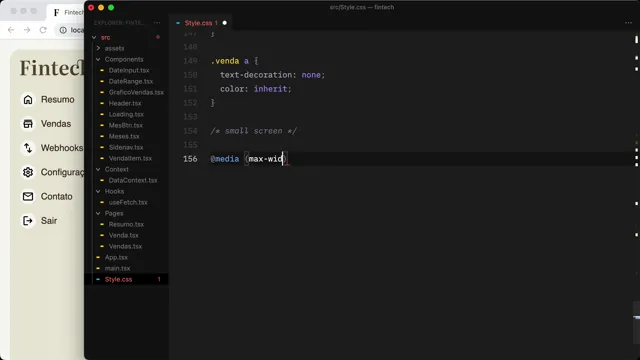Open Vendas link in browser sidebar
This screenshot has width=640, height=360.
[56, 124]
